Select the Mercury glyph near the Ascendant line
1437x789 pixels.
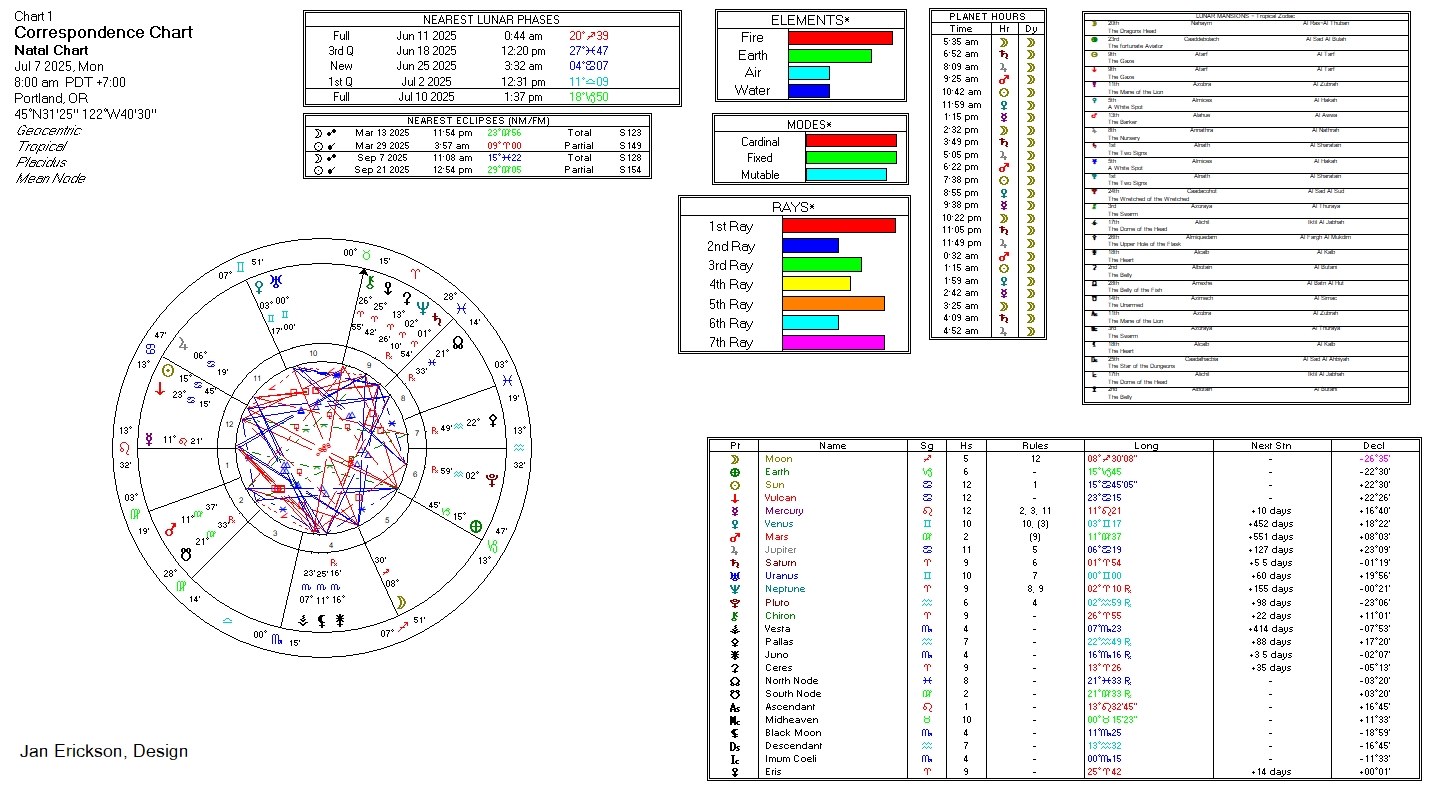[149, 439]
